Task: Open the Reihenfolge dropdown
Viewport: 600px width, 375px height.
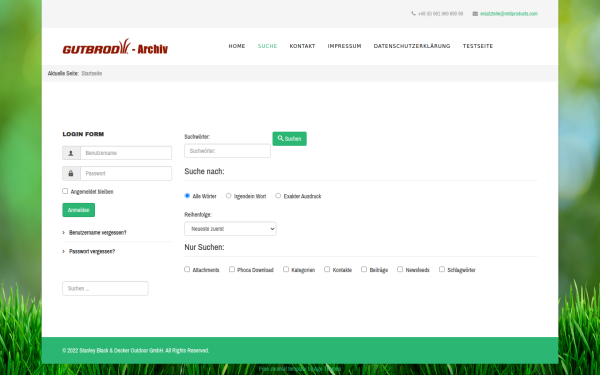Action: point(230,229)
